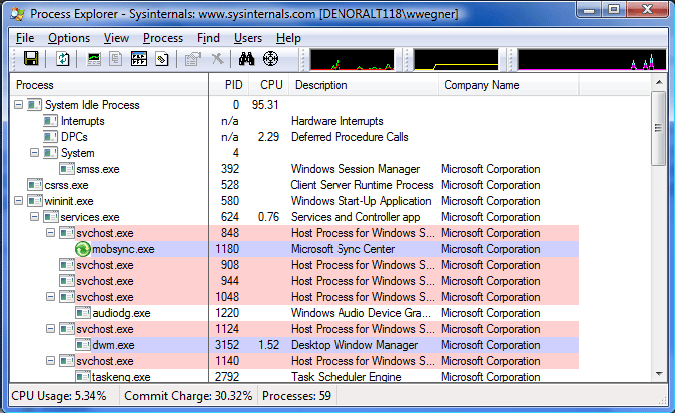Open the Users menu

tap(248, 38)
